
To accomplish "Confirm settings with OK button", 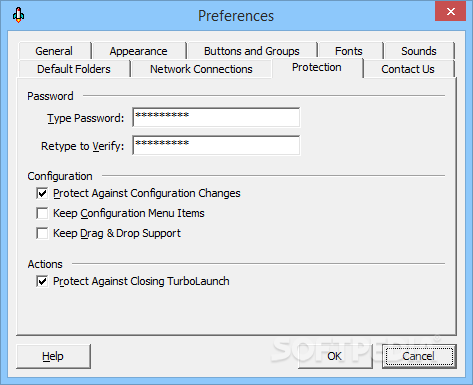I will pyautogui.click(x=335, y=356).
